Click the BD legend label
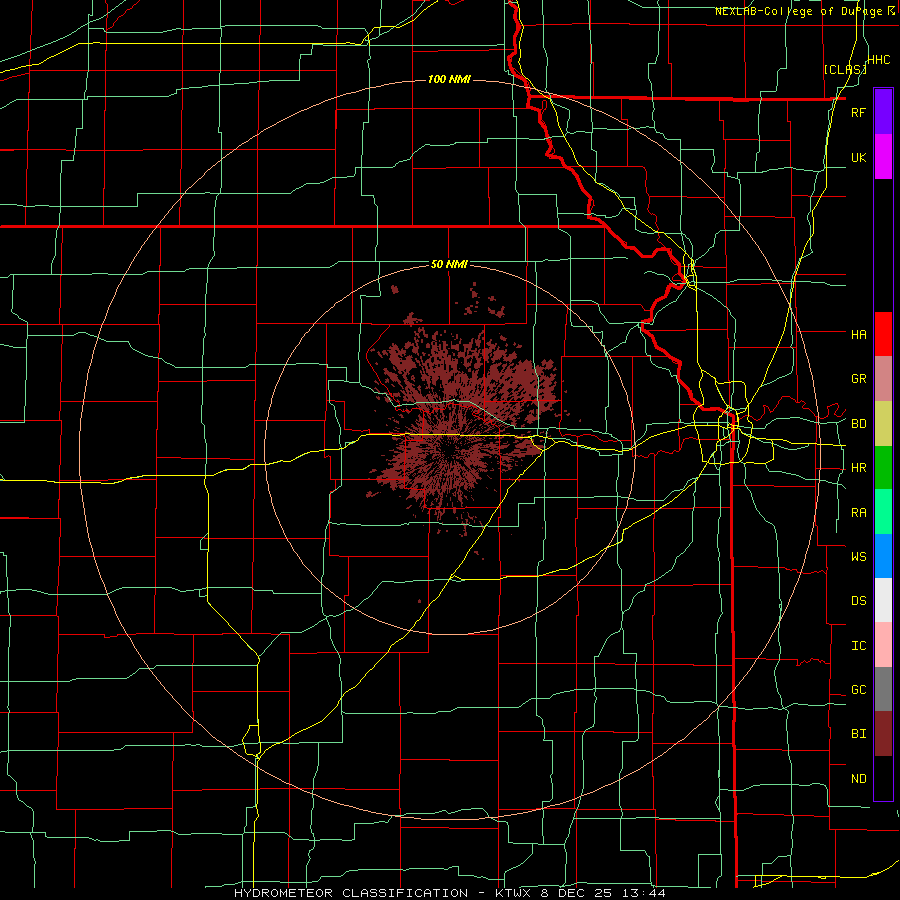900x900 pixels. click(x=858, y=424)
